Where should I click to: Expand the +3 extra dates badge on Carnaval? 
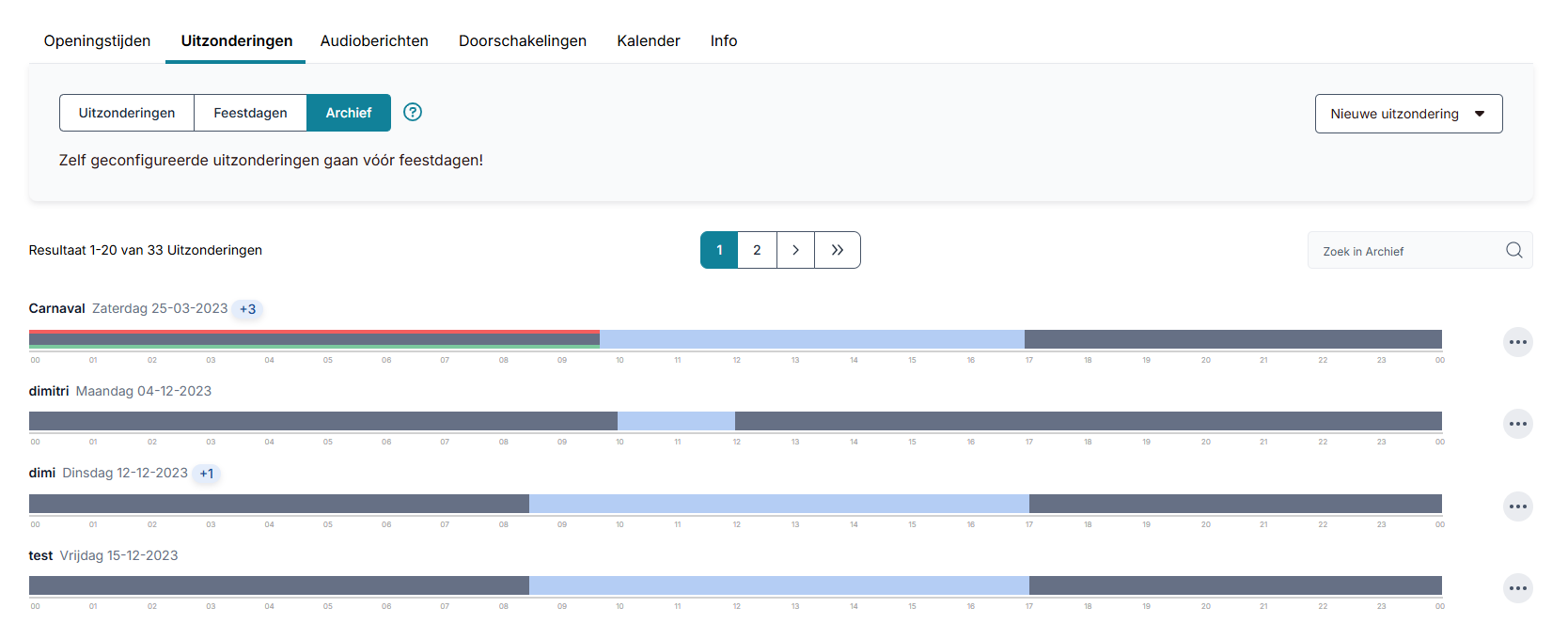pos(247,309)
